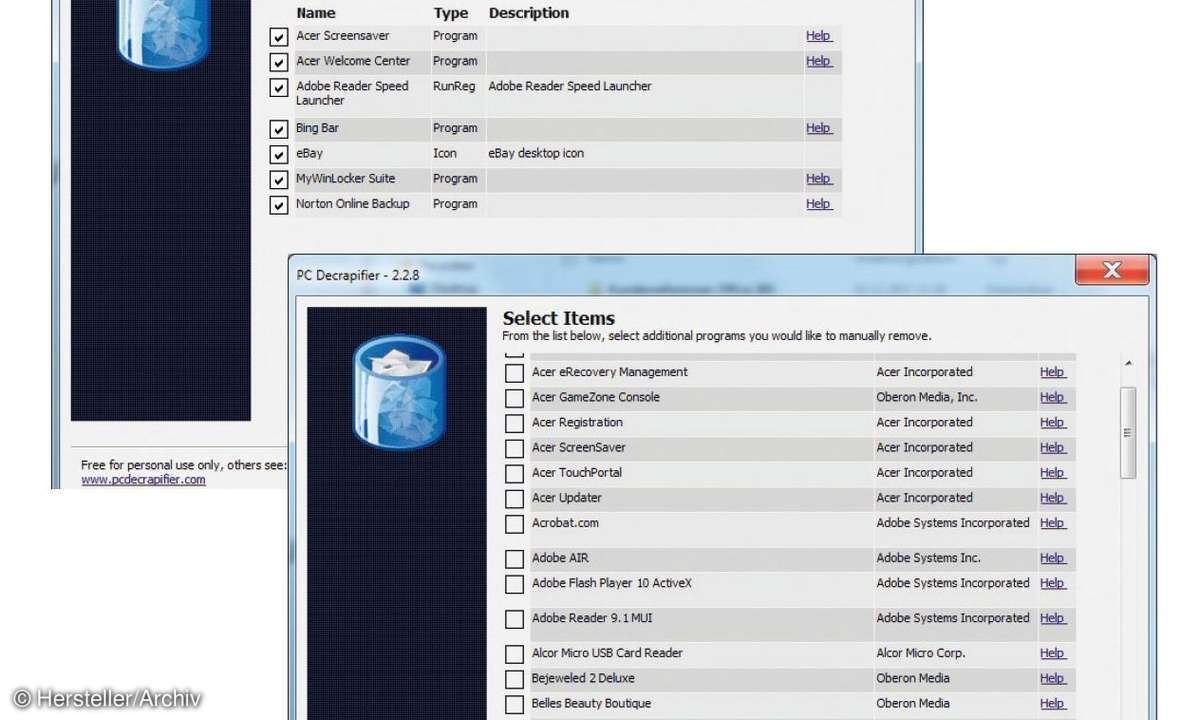Open Help link for Bejeweled 2 Deluxe

(1053, 677)
